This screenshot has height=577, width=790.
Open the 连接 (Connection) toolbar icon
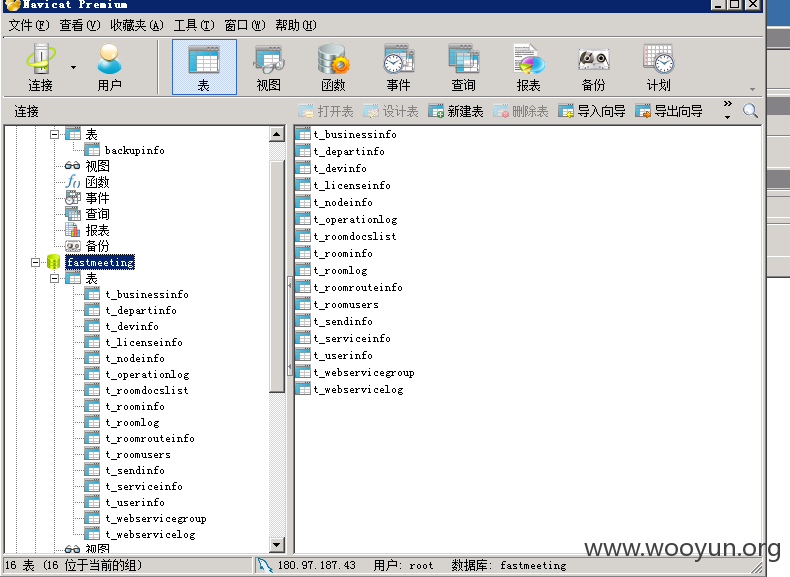[40, 67]
